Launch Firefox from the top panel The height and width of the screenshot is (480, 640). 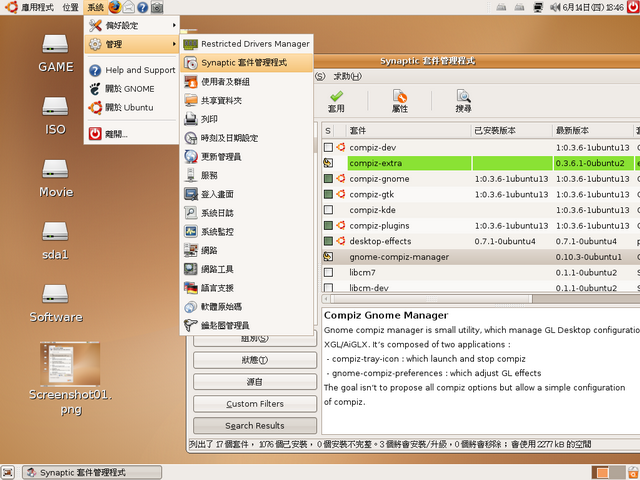pyautogui.click(x=115, y=7)
